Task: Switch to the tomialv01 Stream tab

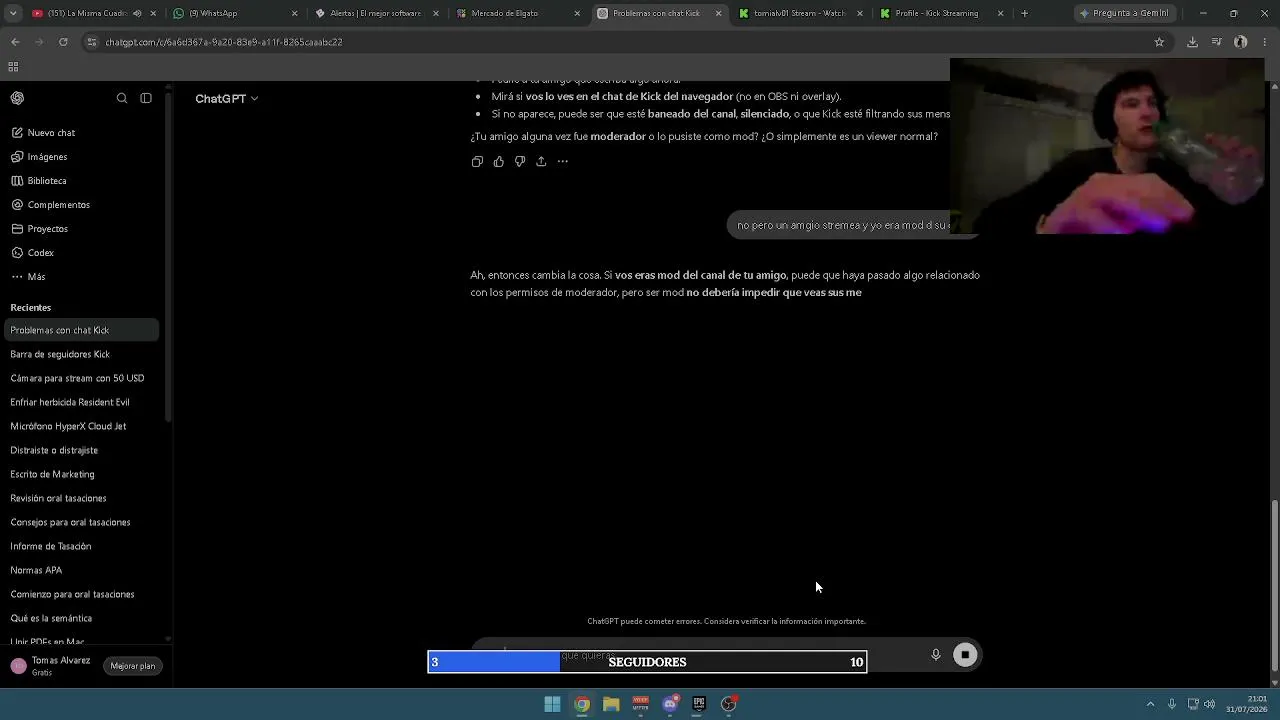Action: pos(801,13)
